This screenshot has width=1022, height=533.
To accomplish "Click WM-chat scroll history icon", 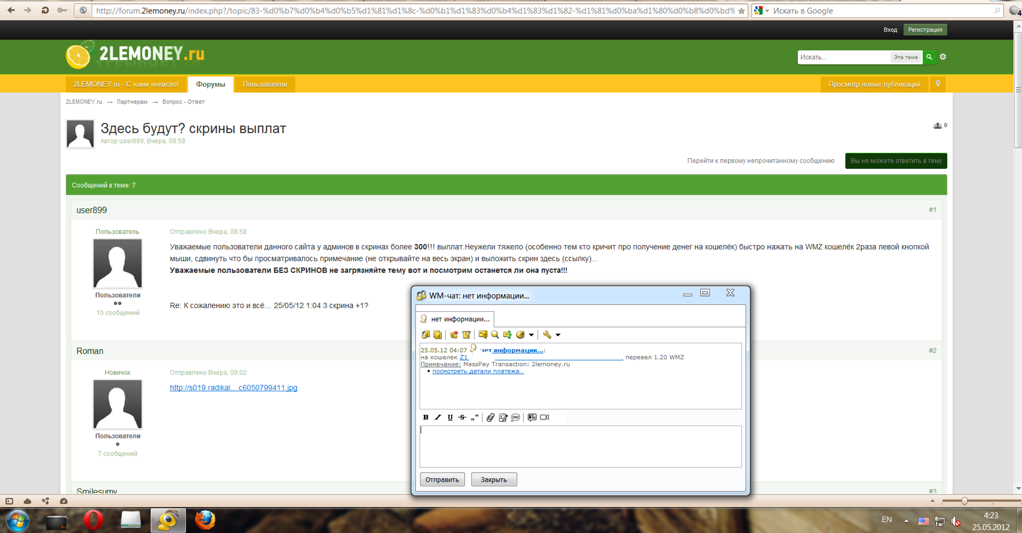I will click(467, 334).
